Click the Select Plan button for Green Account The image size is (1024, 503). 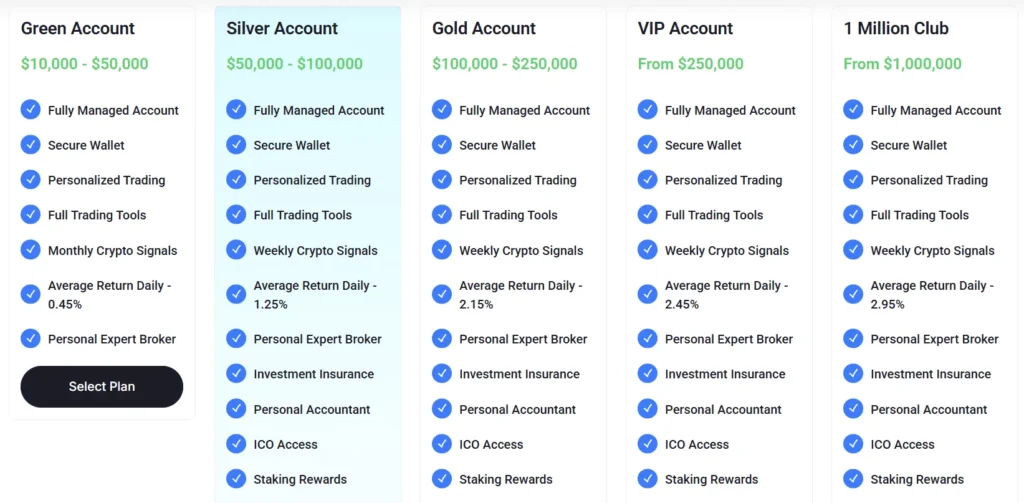click(102, 387)
